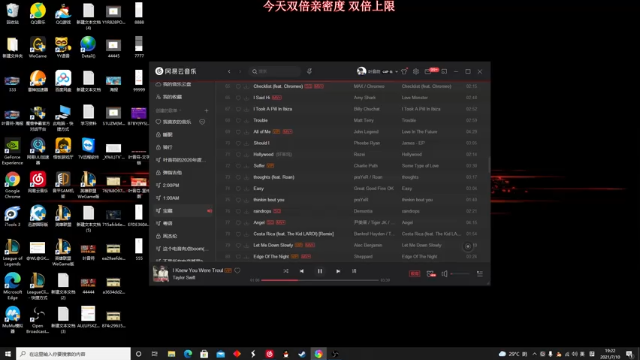Switch to mini player mode icon
The width and height of the screenshot is (640, 360).
pos(444,71)
